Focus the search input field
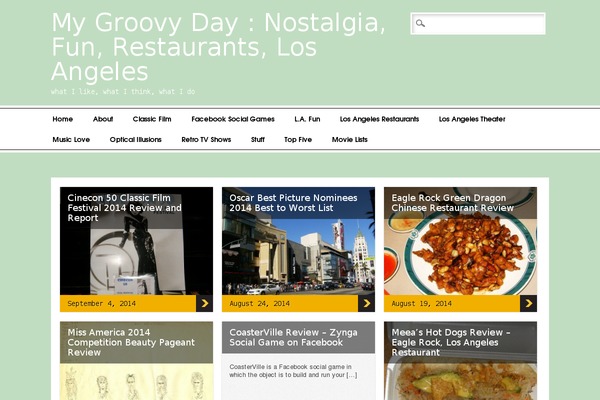The width and height of the screenshot is (600, 400). pos(478,24)
